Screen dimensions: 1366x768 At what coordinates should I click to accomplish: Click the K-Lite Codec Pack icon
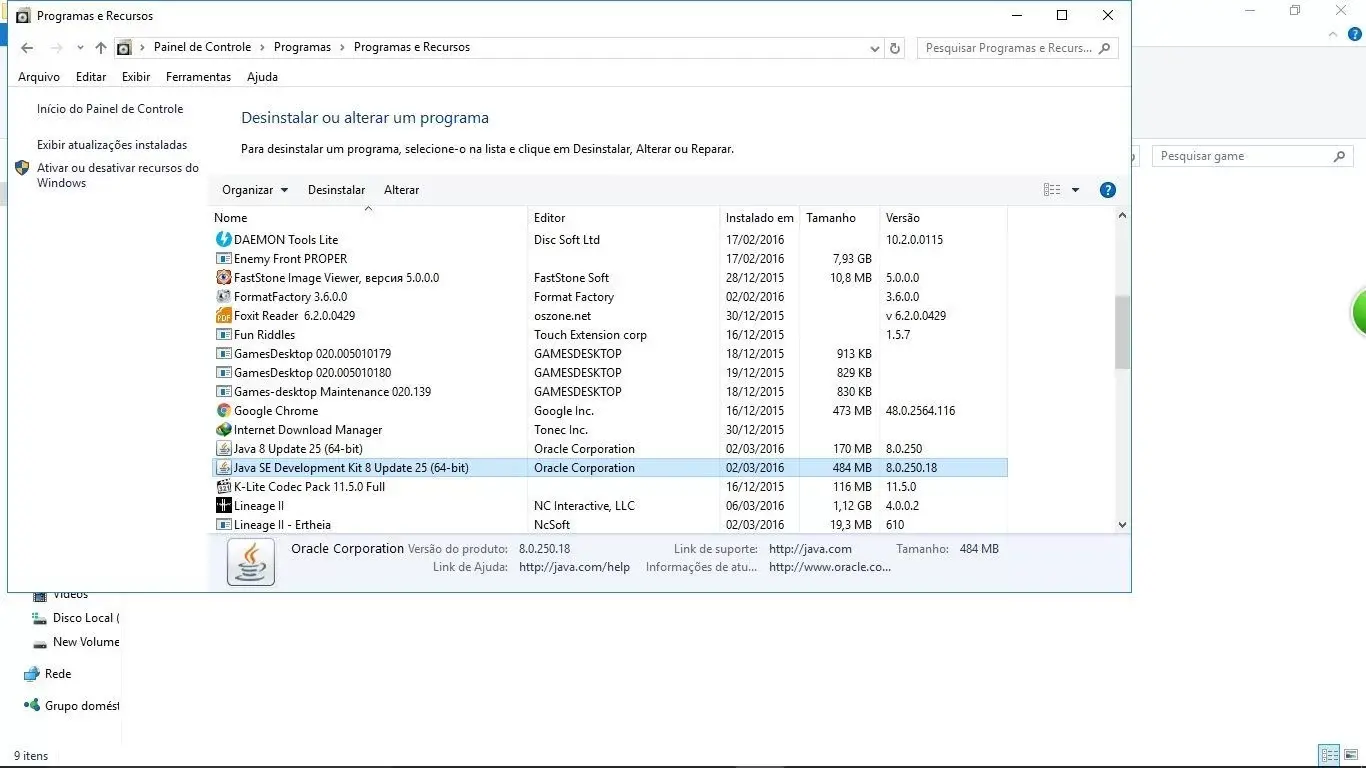tap(224, 487)
